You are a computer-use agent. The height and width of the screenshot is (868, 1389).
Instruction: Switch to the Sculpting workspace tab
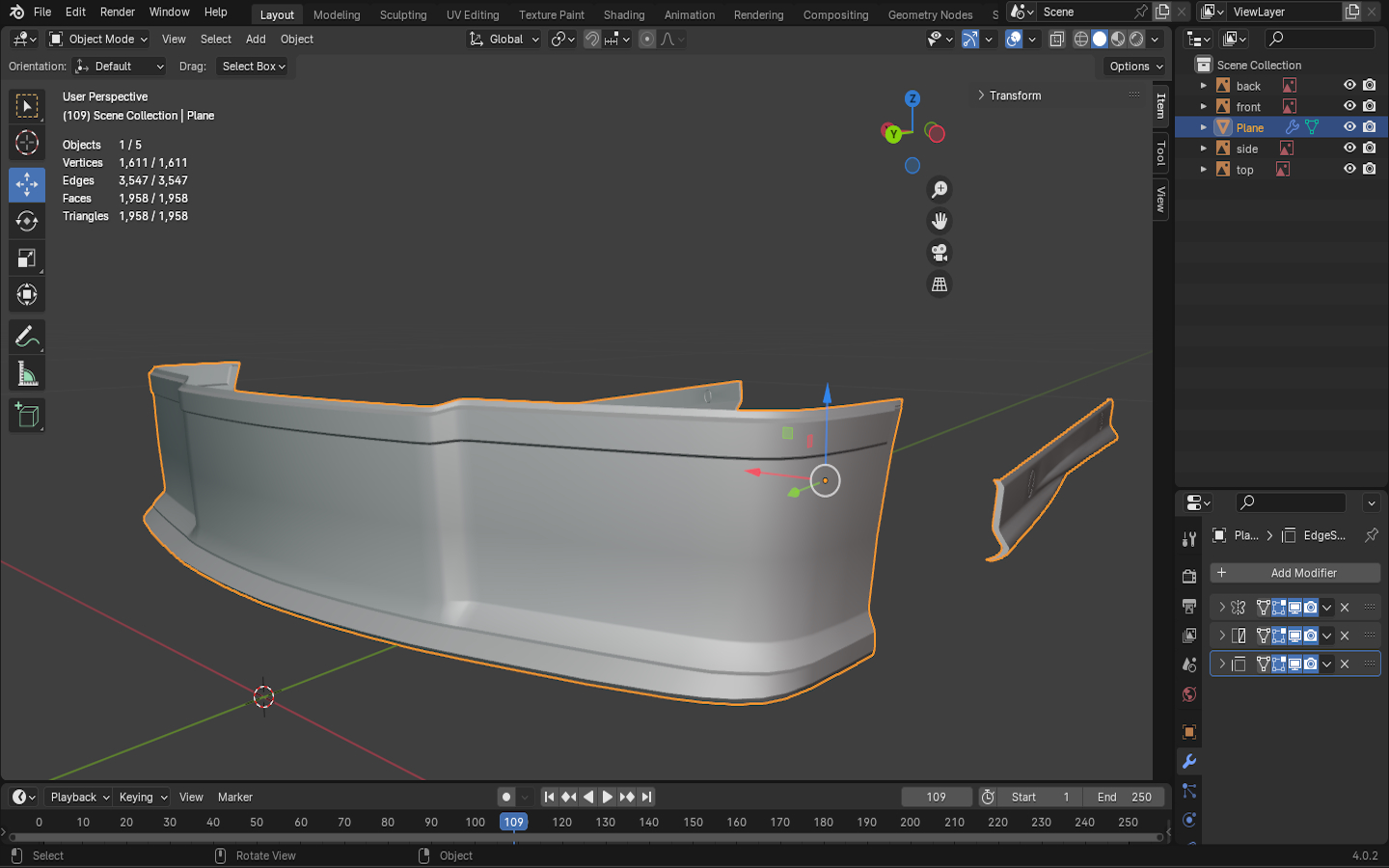pos(403,14)
